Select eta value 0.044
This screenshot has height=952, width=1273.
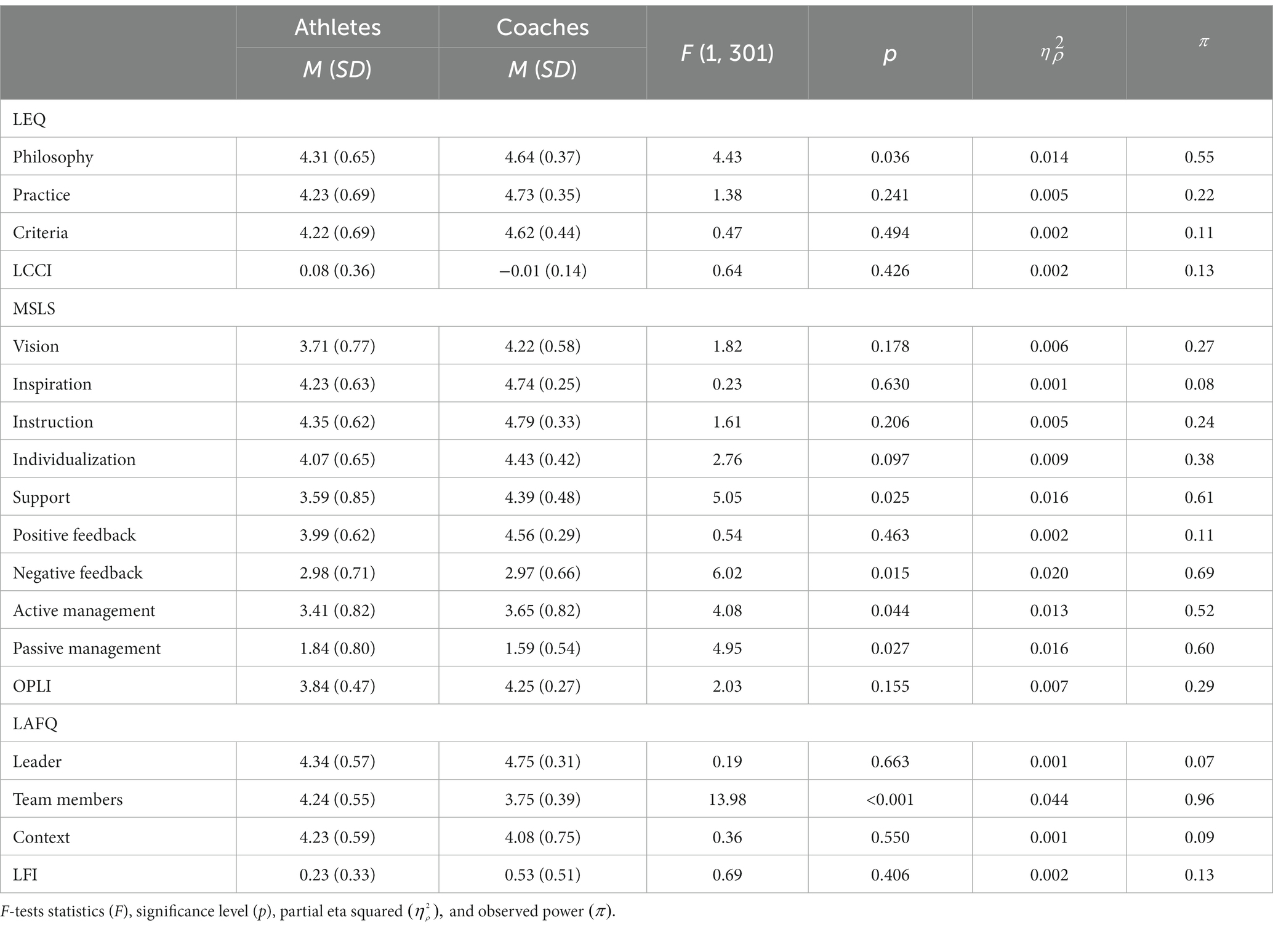(x=1049, y=799)
